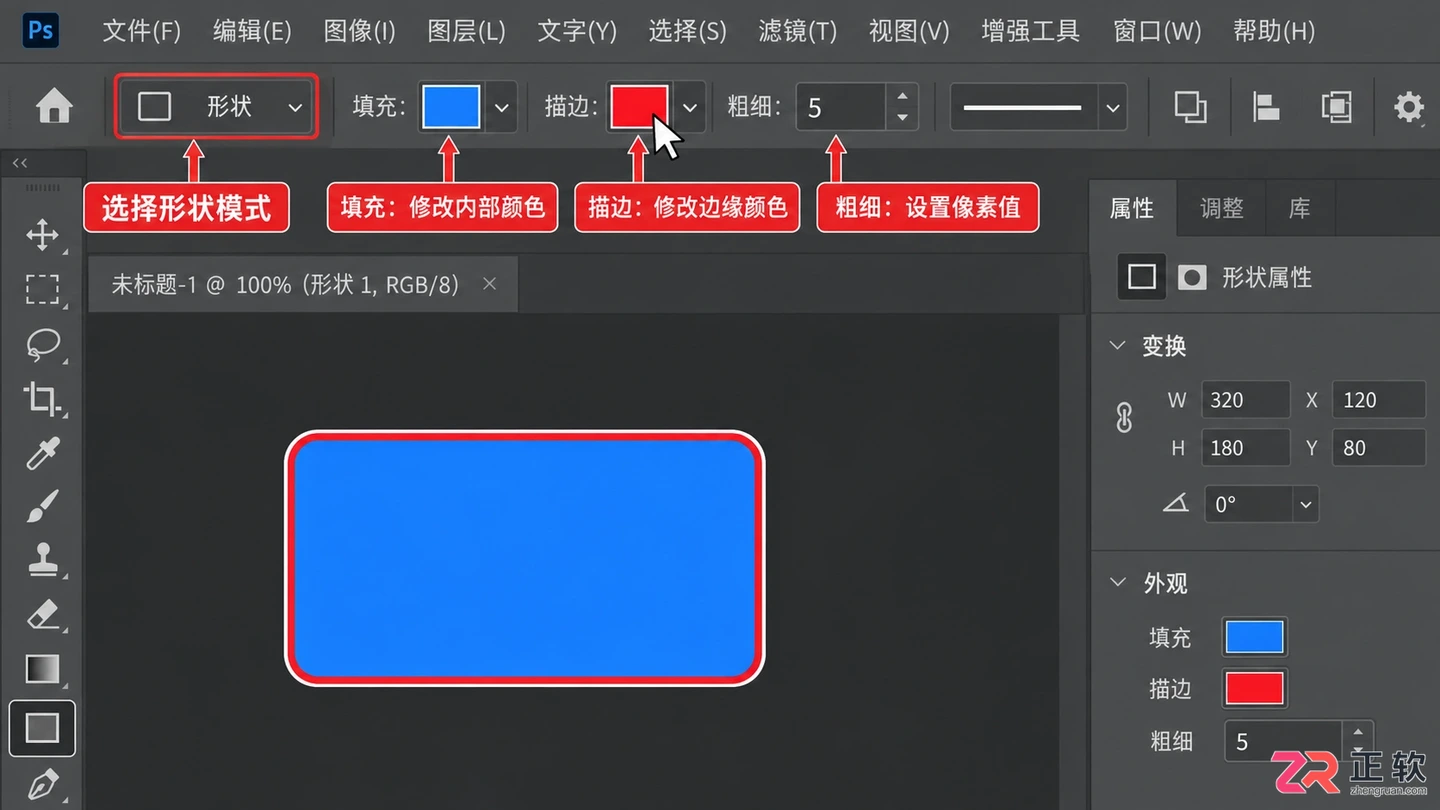Select the Clone Stamp tool

pos(42,560)
